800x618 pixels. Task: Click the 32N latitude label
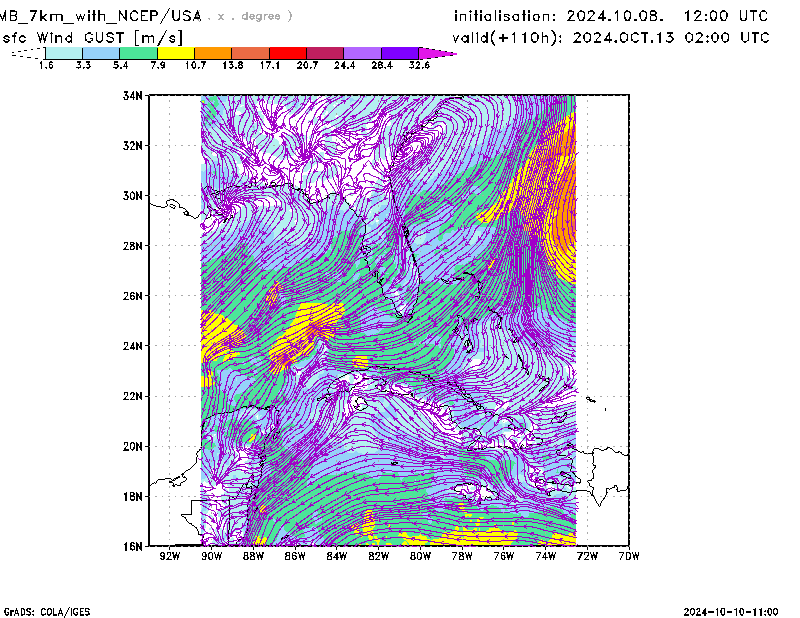click(133, 145)
